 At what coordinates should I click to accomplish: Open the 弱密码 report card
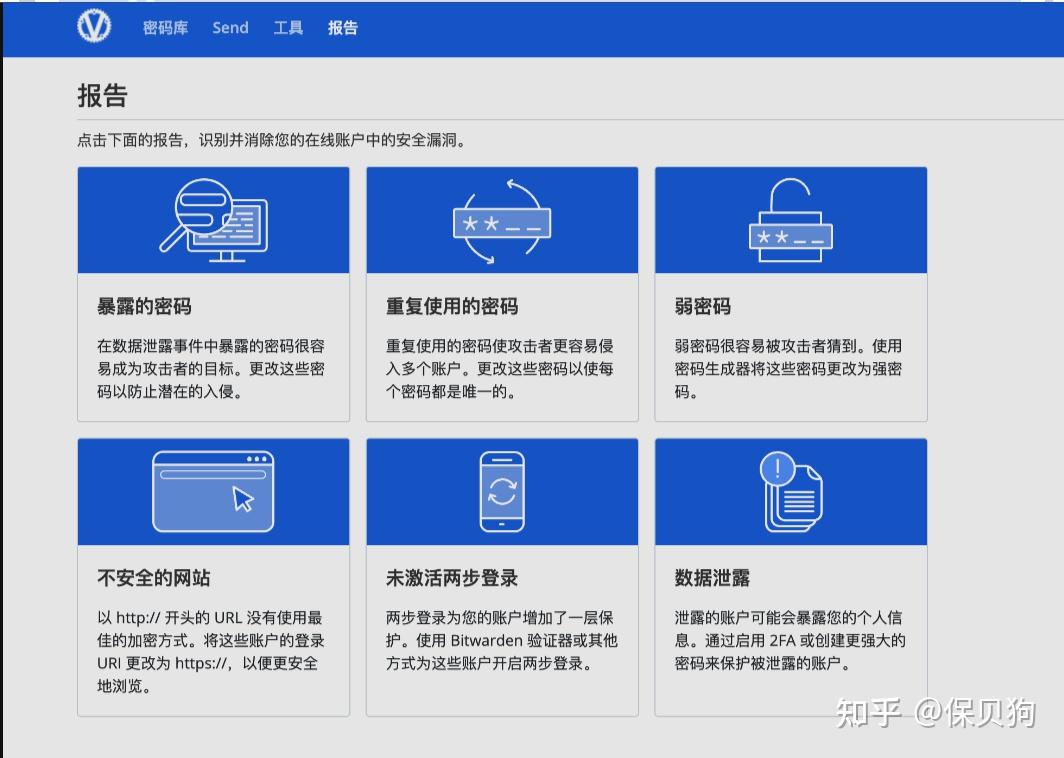coord(790,293)
